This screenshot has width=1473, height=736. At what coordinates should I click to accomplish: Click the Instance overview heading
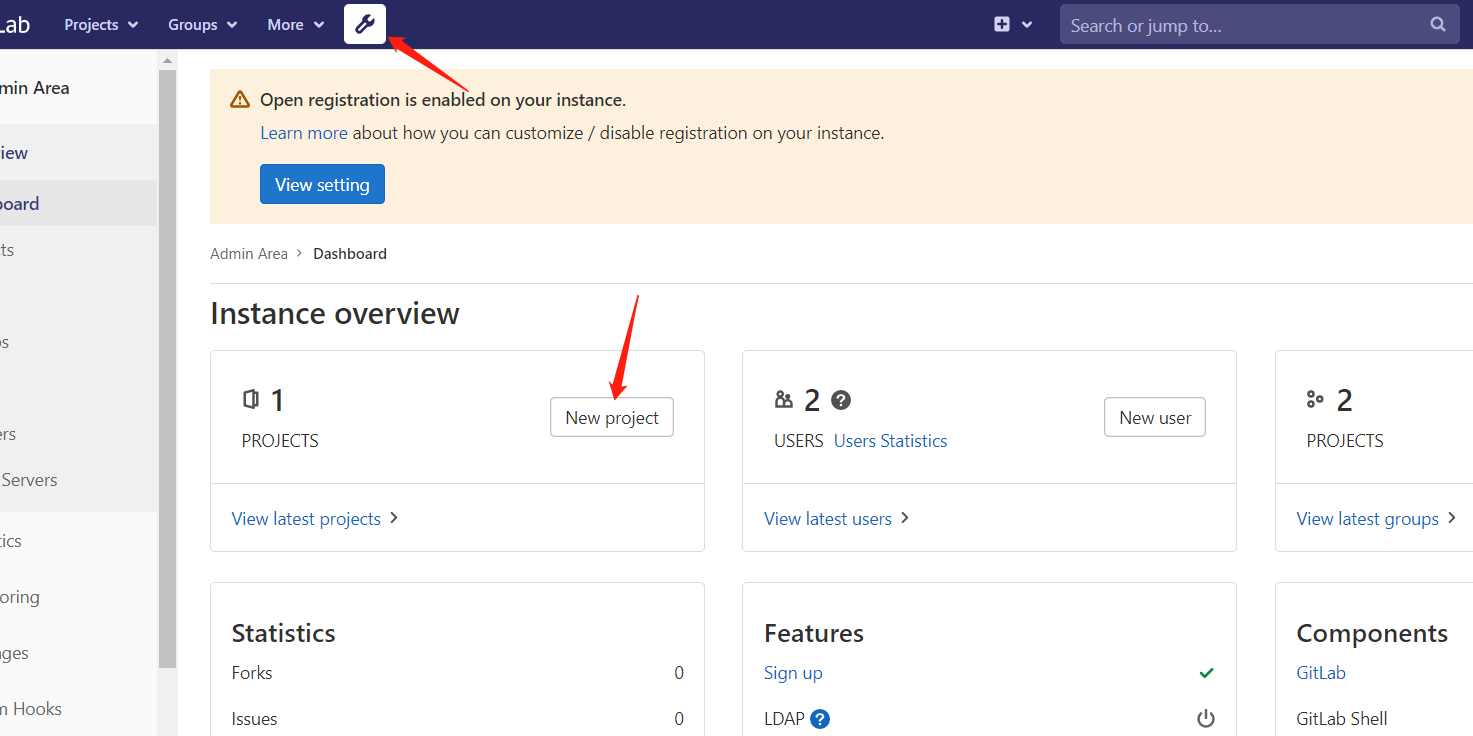(335, 314)
